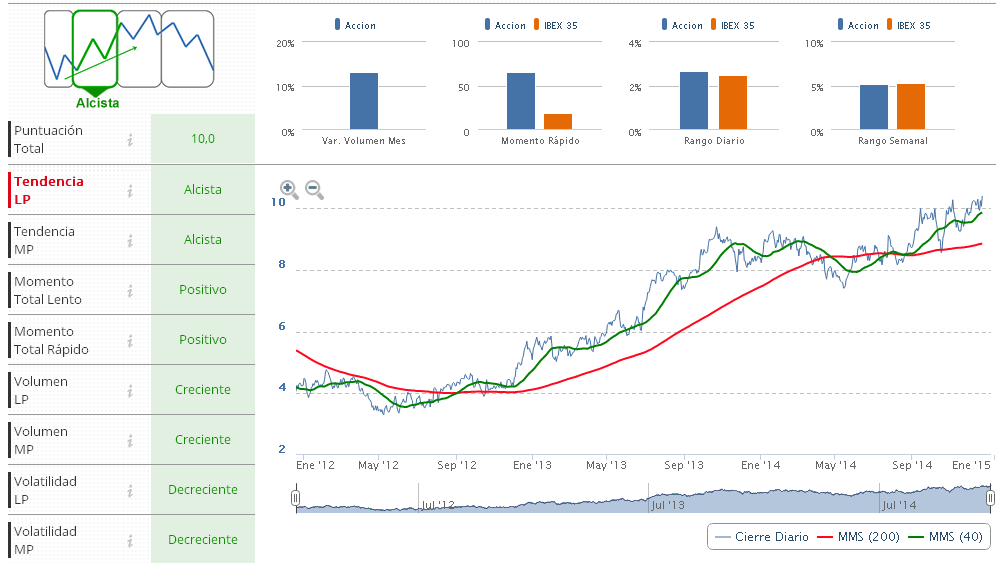Click the zoom out magnifier icon
This screenshot has height=563, width=1000.
click(314, 188)
